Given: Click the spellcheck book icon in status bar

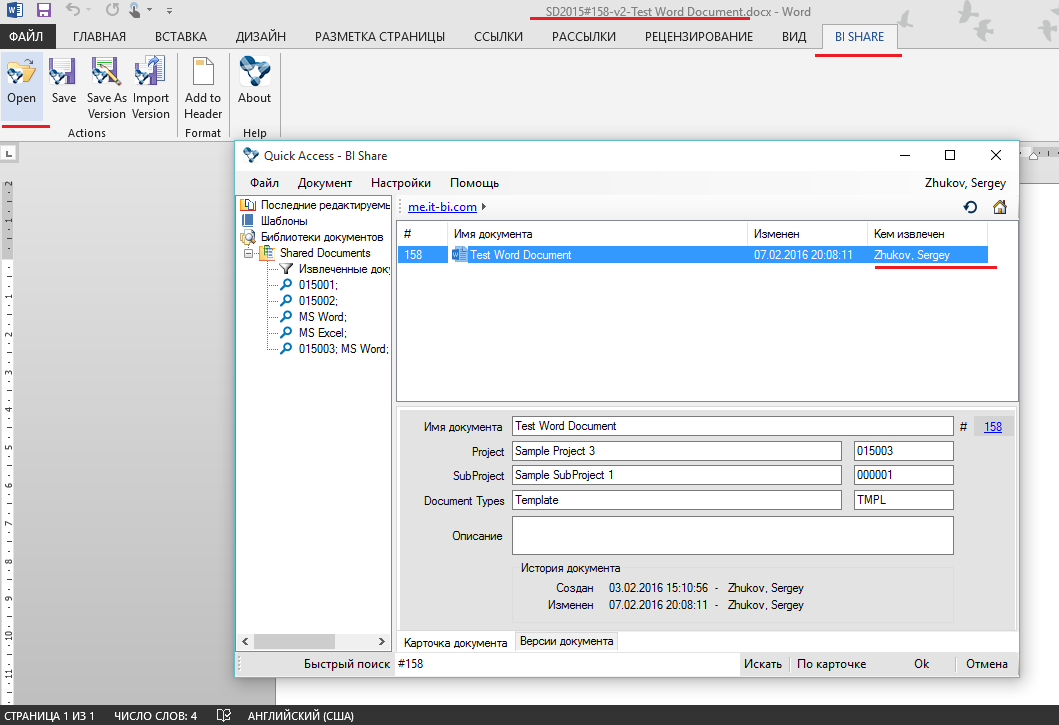Looking at the screenshot, I should coord(224,715).
